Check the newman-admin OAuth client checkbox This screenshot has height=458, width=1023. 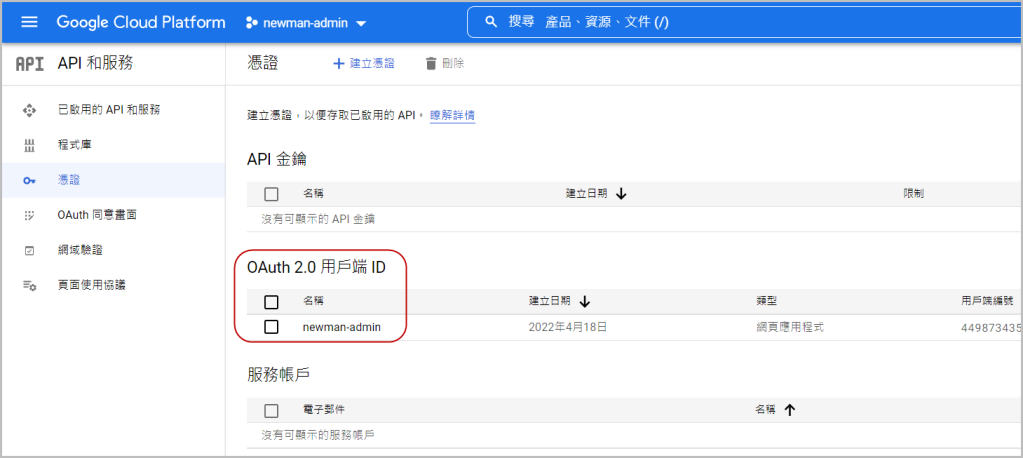271,327
